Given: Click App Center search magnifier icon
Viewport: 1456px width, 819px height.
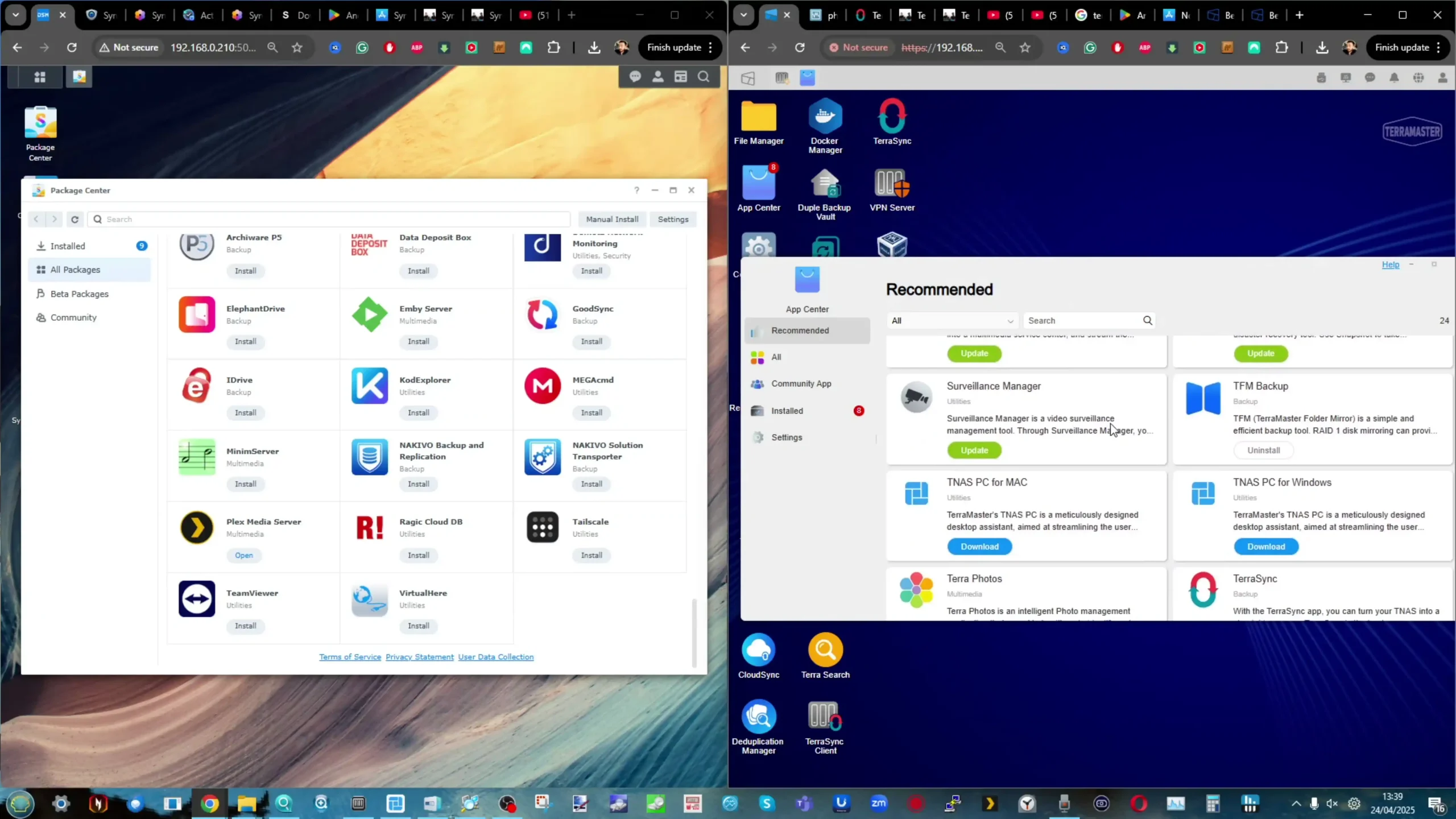Looking at the screenshot, I should click(1148, 320).
